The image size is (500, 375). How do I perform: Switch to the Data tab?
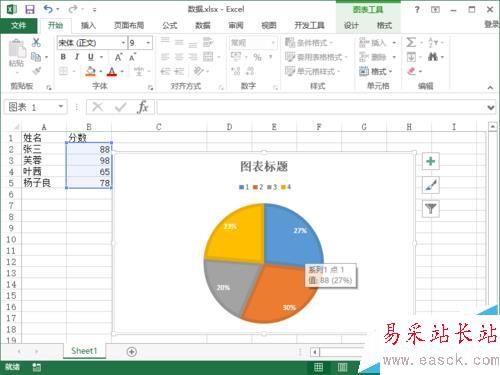click(203, 25)
